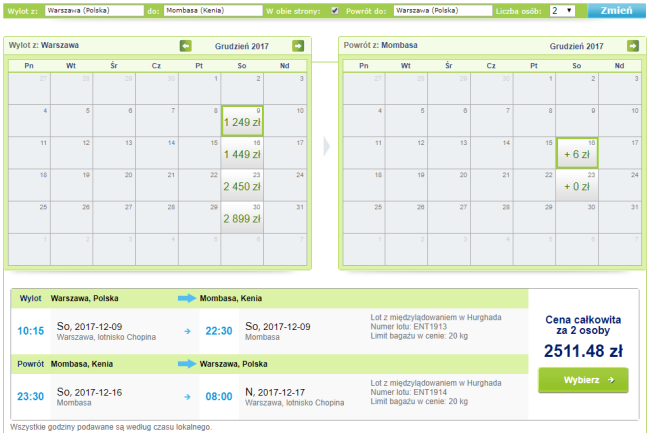
Task: Click blue arrow icon in 'Powrót' route header
Action: click(187, 364)
